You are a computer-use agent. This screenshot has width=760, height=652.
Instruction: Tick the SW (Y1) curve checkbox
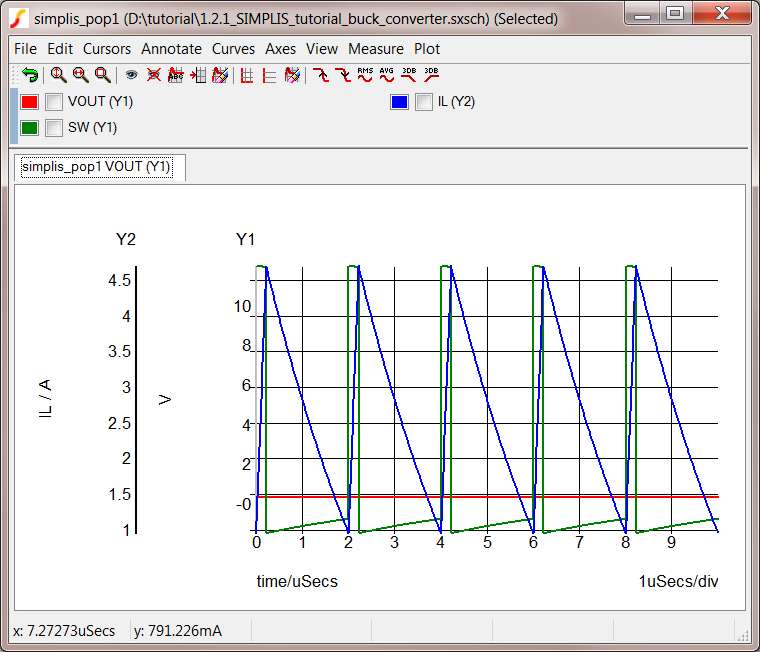point(54,128)
